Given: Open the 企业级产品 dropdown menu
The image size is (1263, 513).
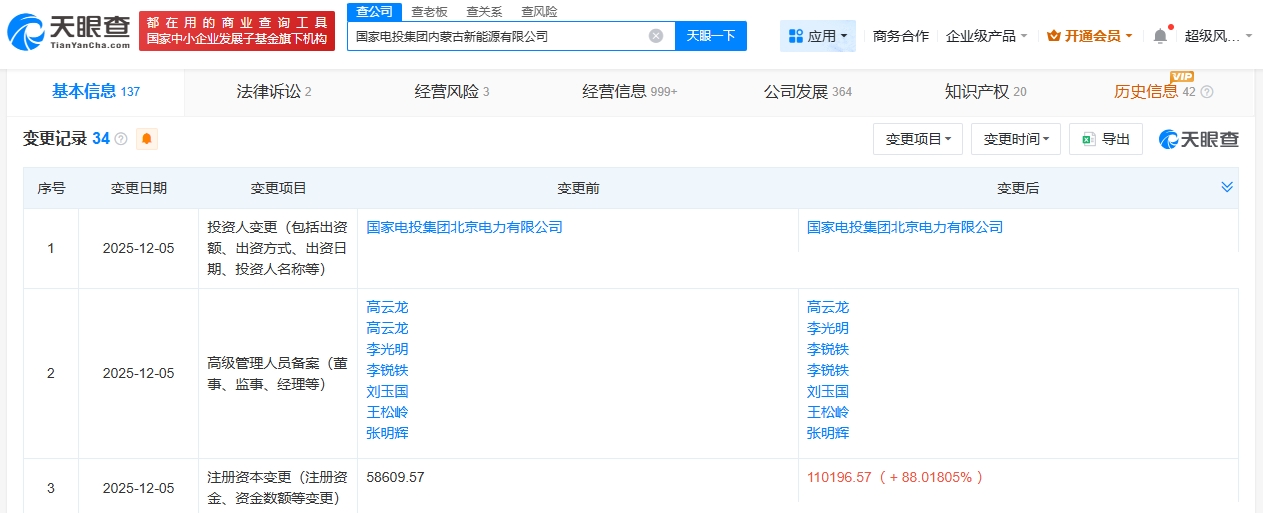Looking at the screenshot, I should 986,36.
